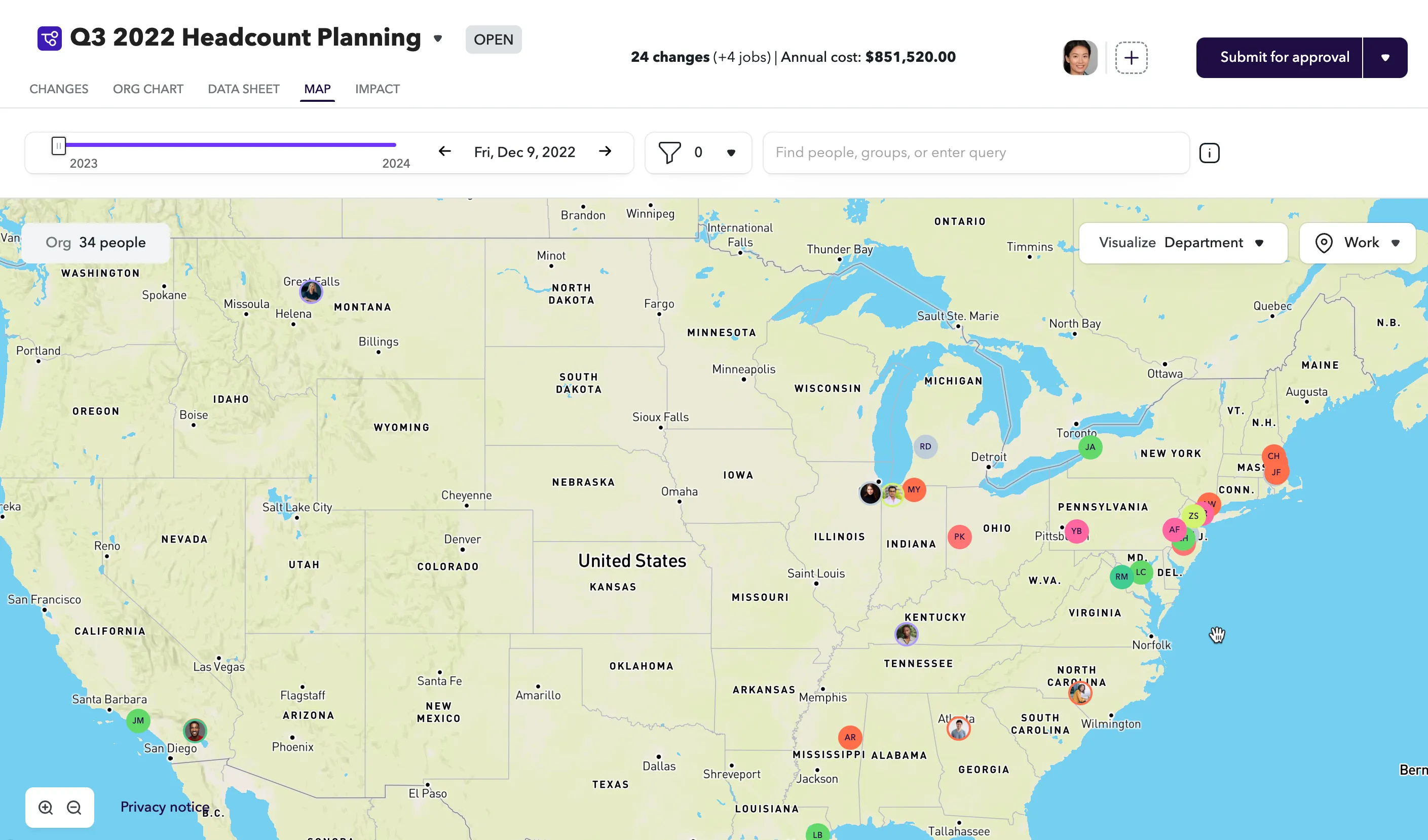
Task: Switch to the ORG CHART tab
Action: 148,89
